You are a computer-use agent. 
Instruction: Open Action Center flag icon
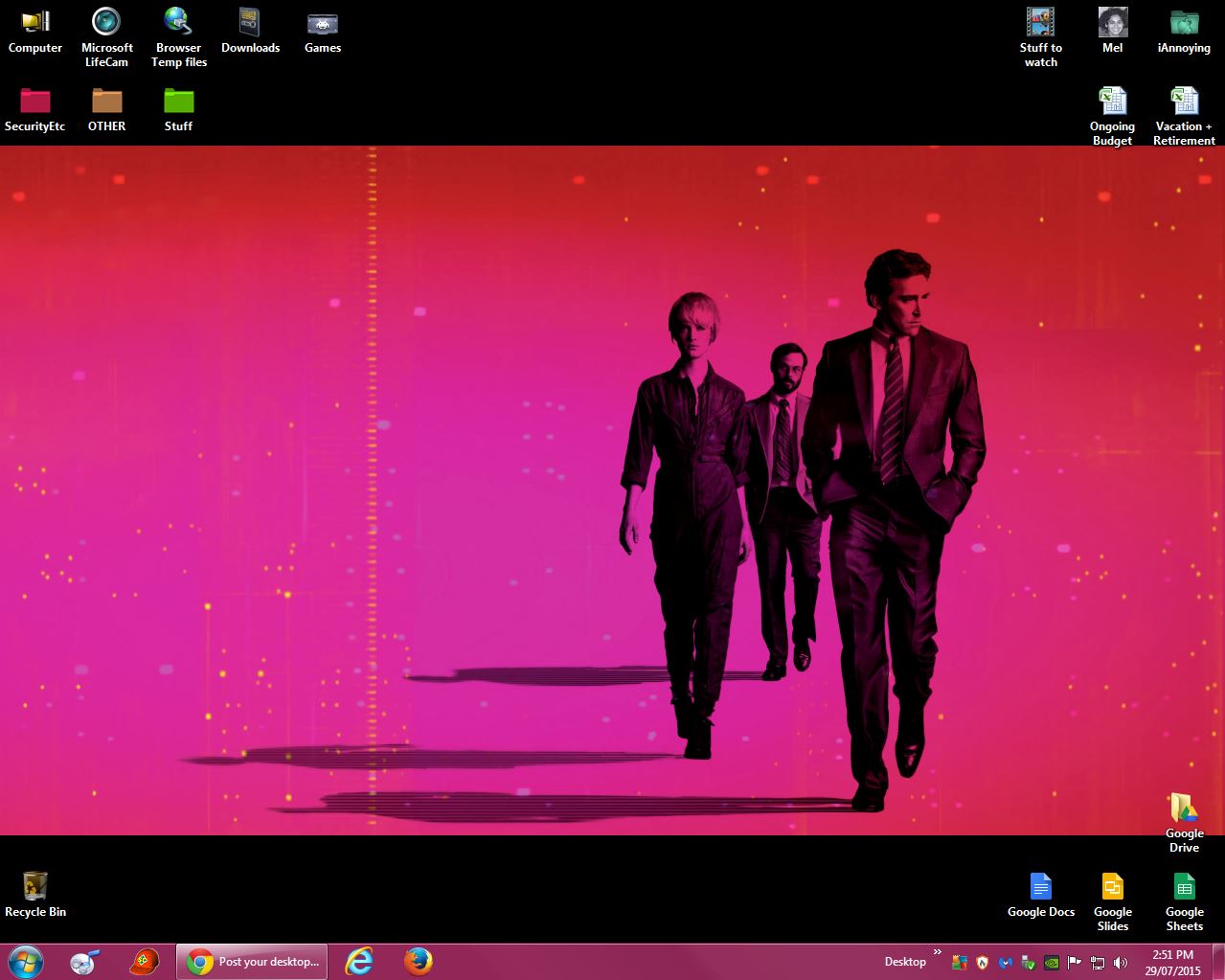point(1074,962)
